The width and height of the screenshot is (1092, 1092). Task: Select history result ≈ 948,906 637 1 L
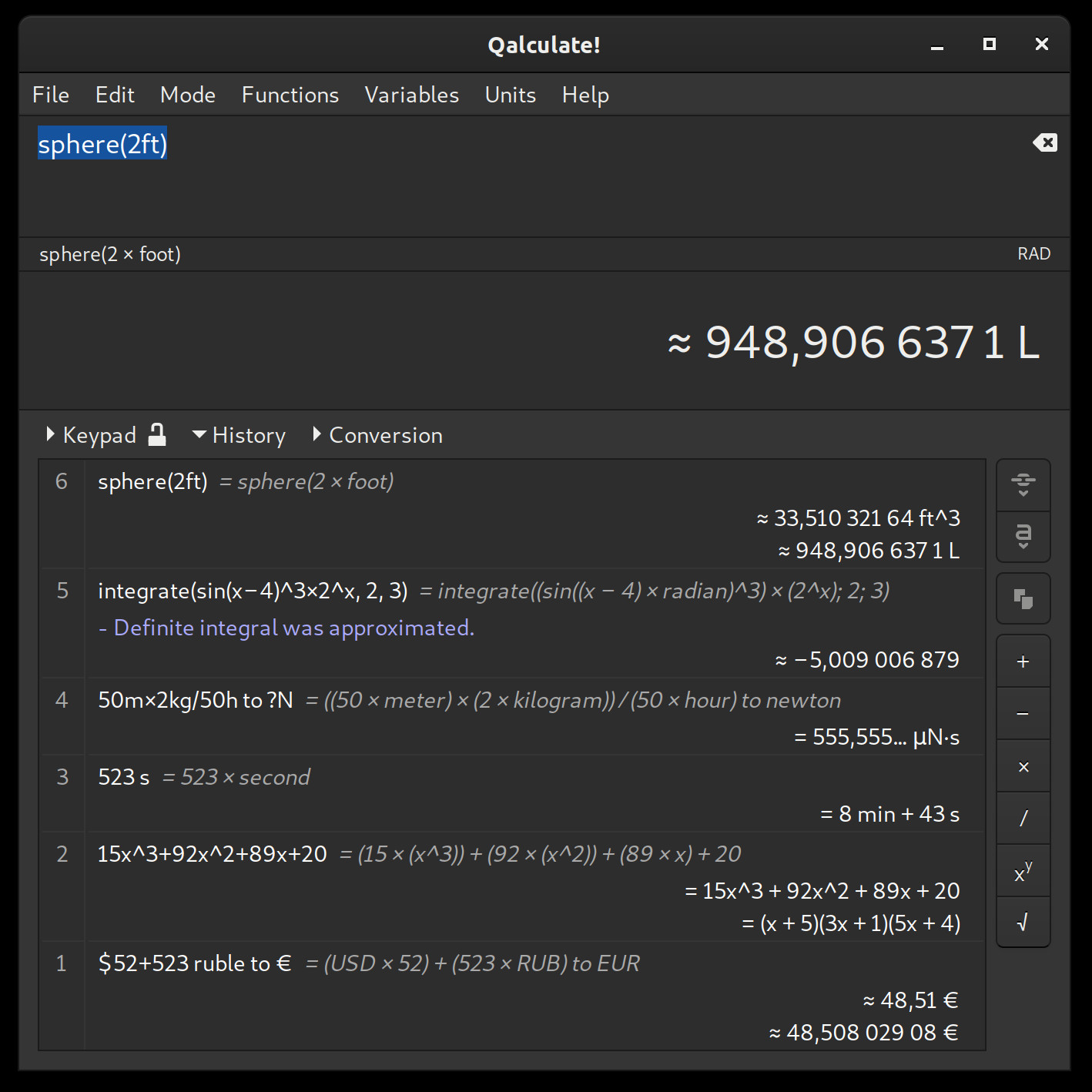click(x=869, y=551)
